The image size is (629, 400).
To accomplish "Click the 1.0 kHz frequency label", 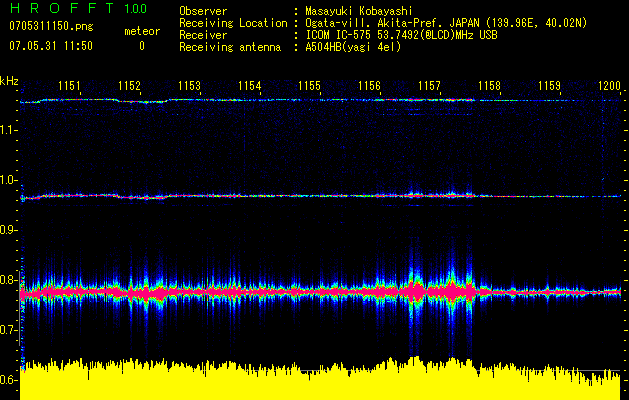I will (8, 180).
